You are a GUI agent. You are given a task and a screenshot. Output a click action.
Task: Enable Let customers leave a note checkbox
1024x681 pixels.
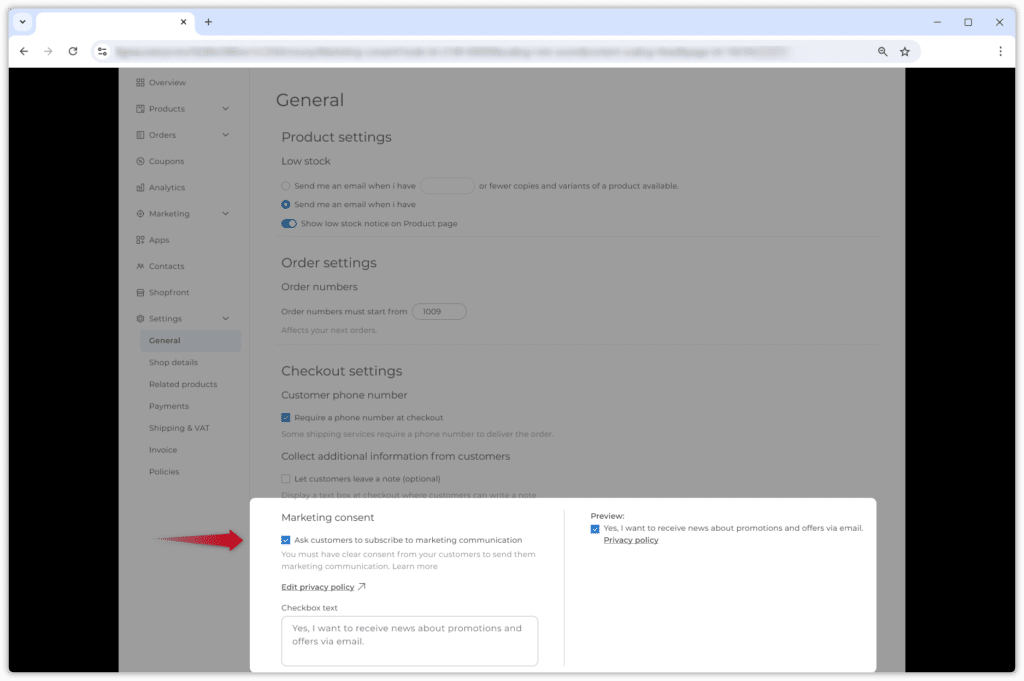coord(286,479)
